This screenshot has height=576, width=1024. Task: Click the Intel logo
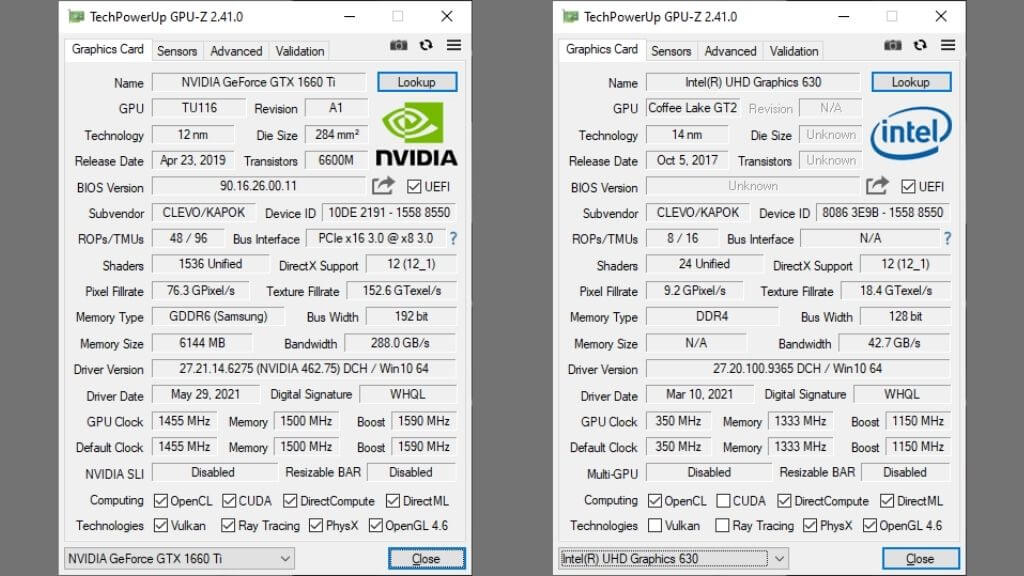[x=910, y=133]
